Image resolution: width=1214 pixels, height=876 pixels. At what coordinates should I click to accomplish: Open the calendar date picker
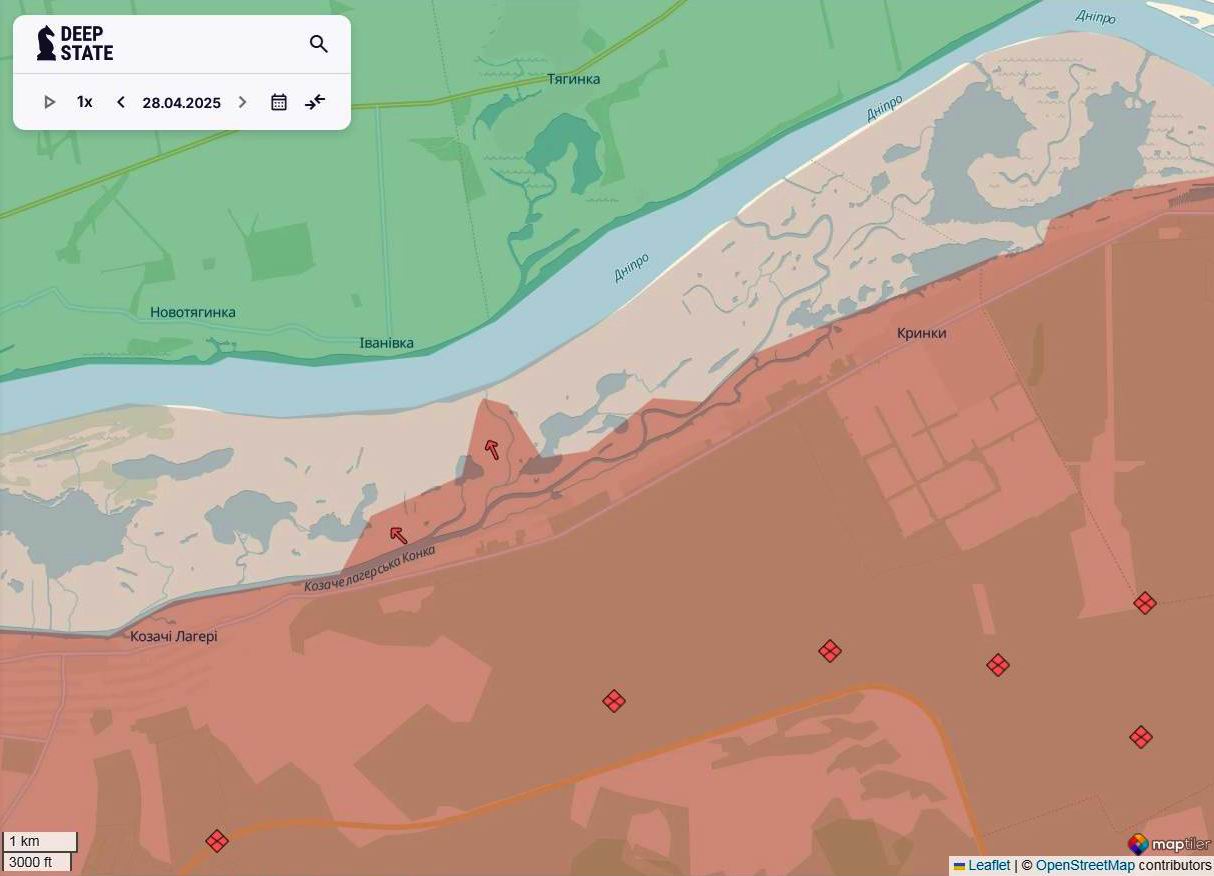pyautogui.click(x=278, y=101)
